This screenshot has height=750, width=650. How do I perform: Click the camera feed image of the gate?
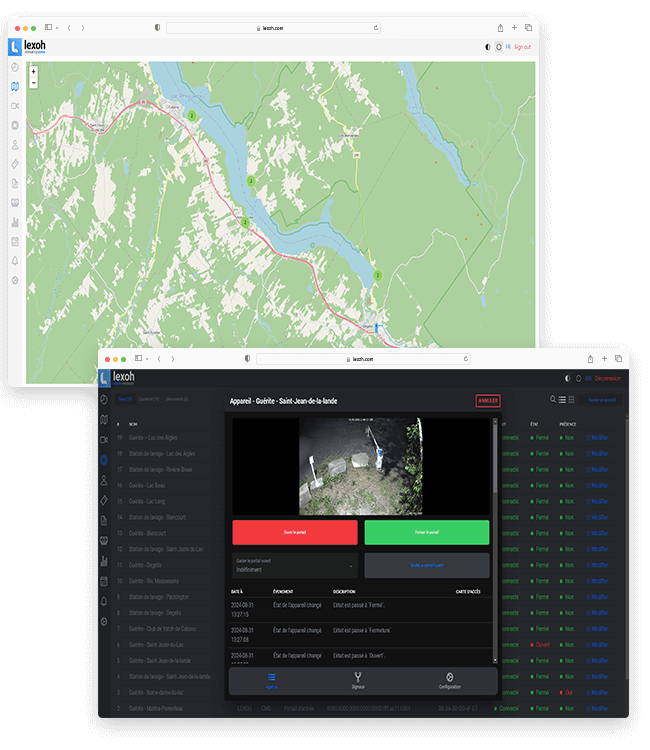click(360, 466)
